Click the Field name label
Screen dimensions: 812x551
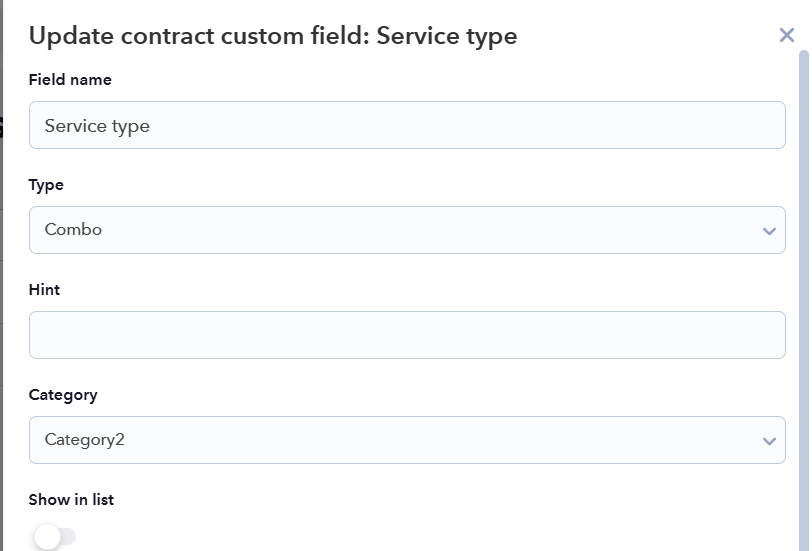70,80
